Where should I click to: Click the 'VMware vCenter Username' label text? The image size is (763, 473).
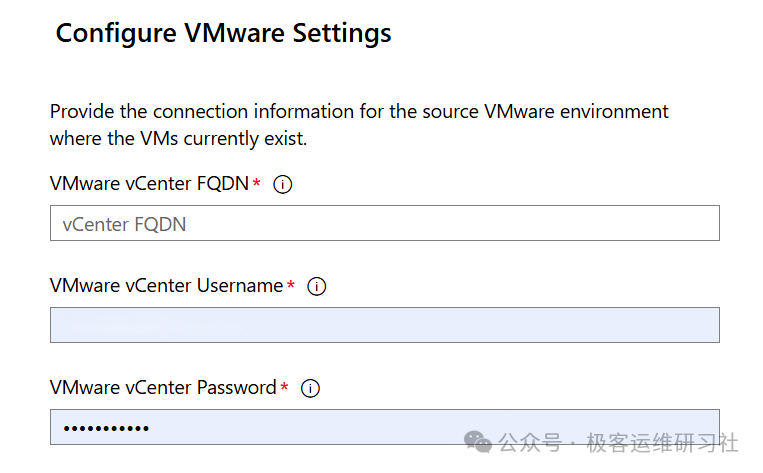[166, 286]
